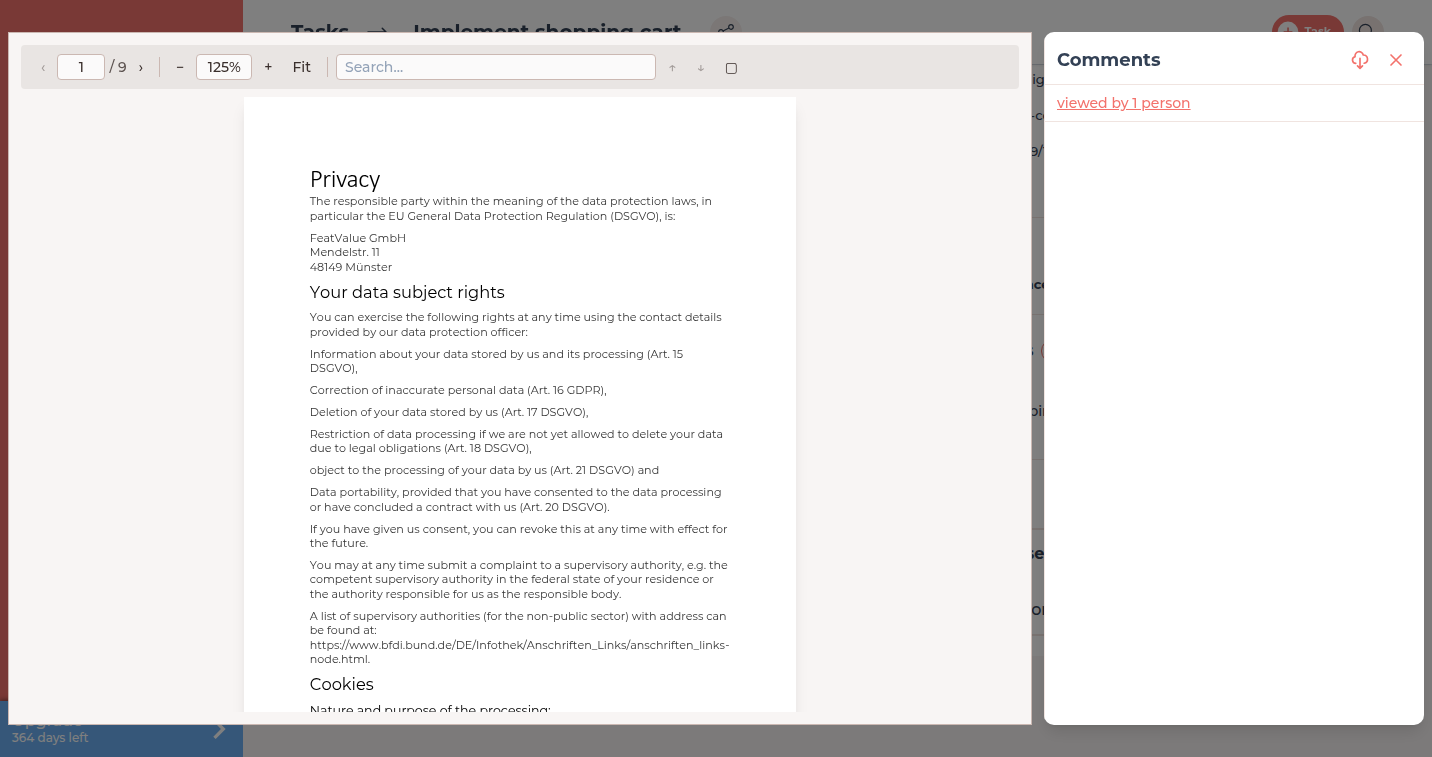
Task: Jump to previous search match arrow
Action: coord(672,68)
